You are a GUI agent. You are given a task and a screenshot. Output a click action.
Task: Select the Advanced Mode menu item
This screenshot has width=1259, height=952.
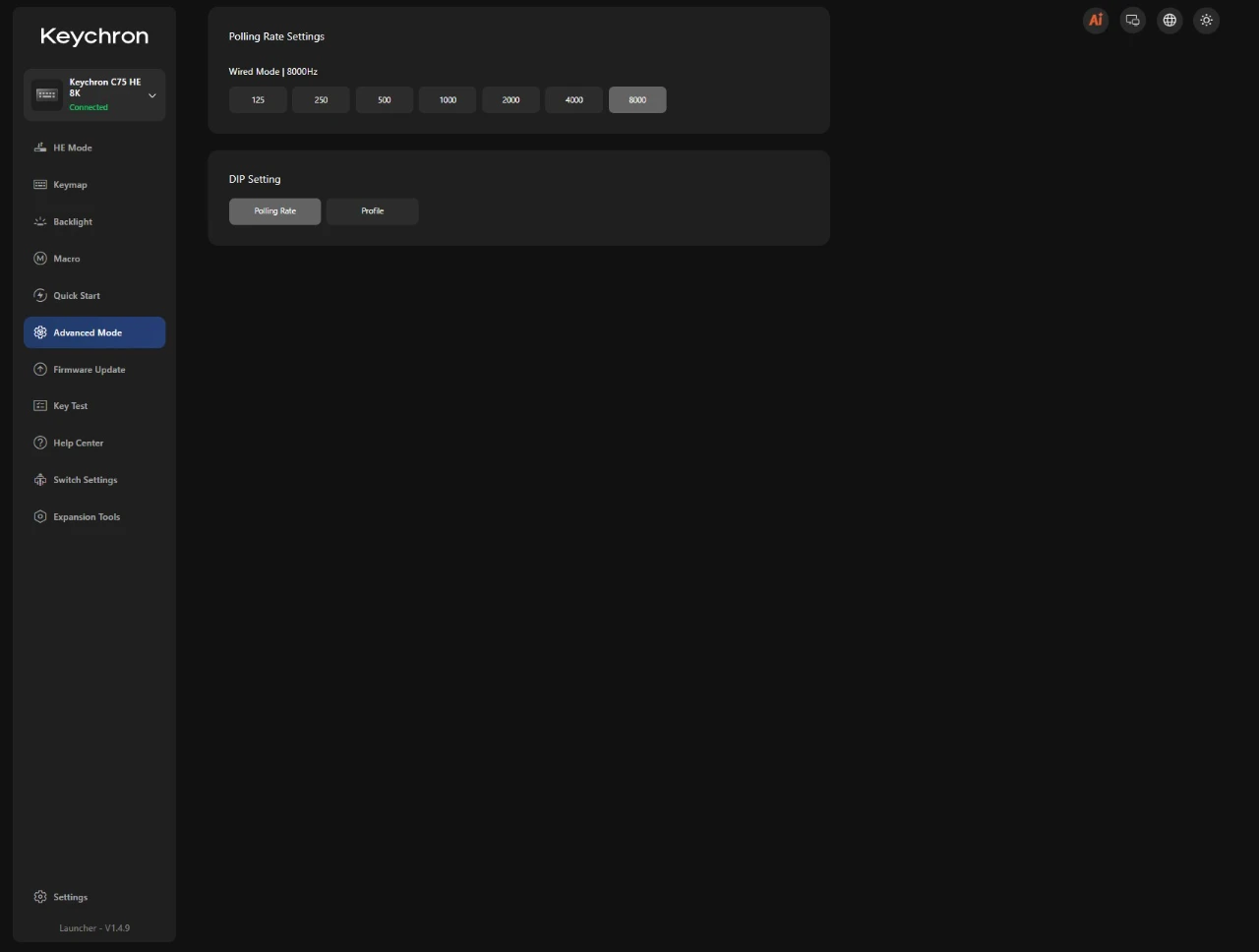(94, 332)
